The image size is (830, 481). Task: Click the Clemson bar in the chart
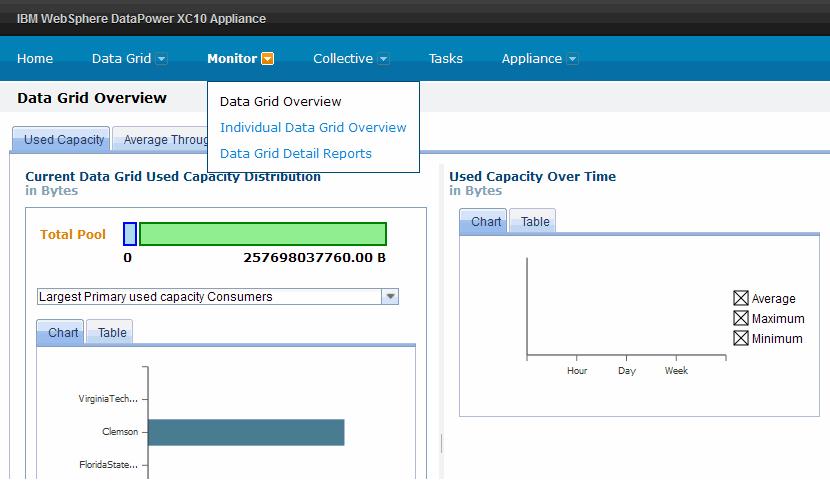click(x=246, y=432)
